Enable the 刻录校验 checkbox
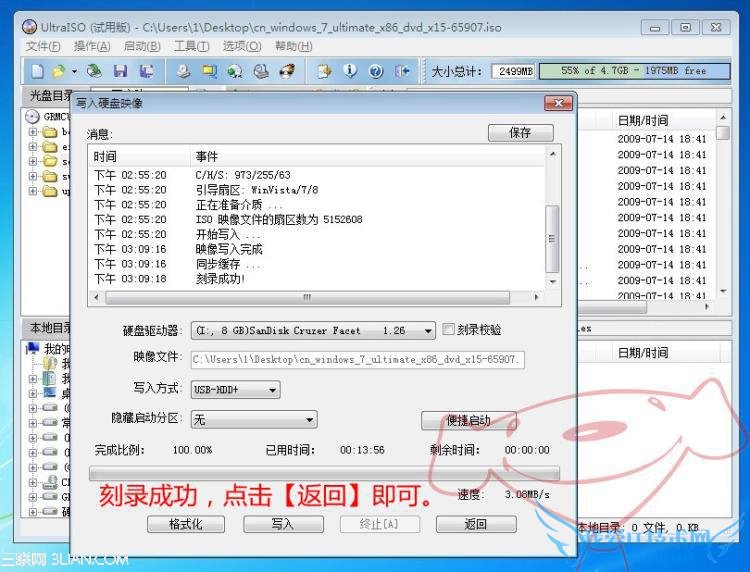This screenshot has width=750, height=572. tap(448, 330)
